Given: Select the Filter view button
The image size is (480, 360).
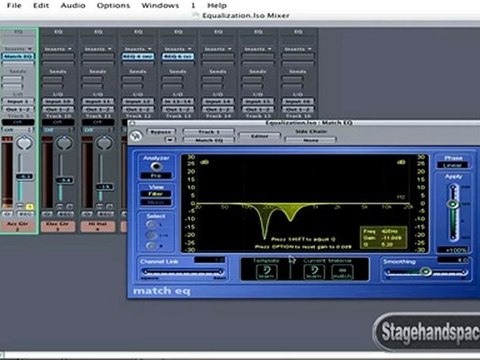Looking at the screenshot, I should tap(156, 194).
